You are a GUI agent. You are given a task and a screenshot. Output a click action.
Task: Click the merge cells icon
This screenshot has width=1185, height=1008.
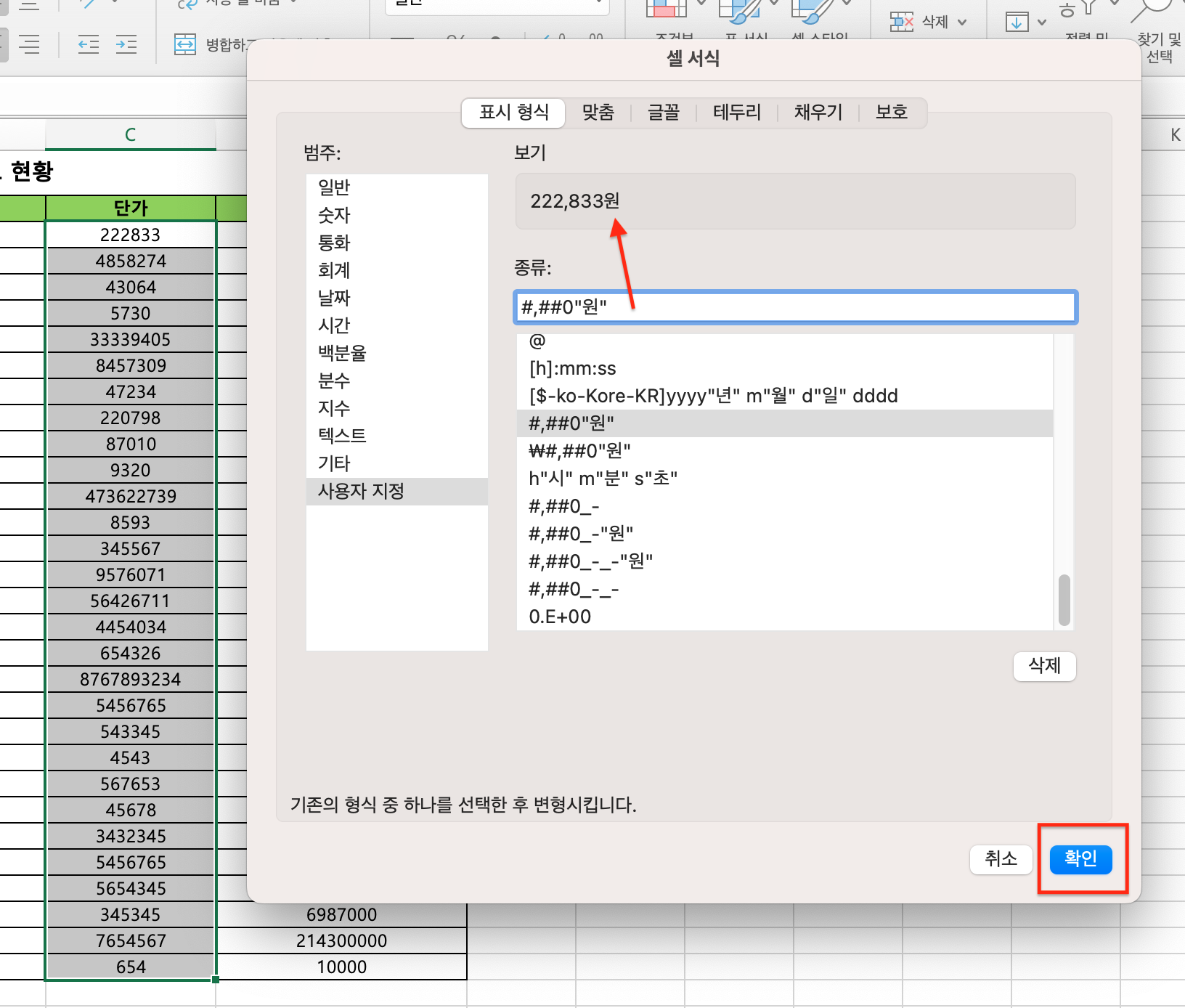[185, 45]
